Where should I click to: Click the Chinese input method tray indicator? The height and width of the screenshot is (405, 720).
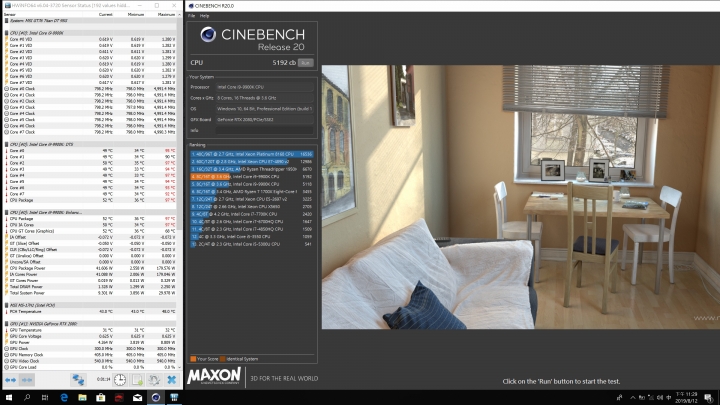(669, 398)
